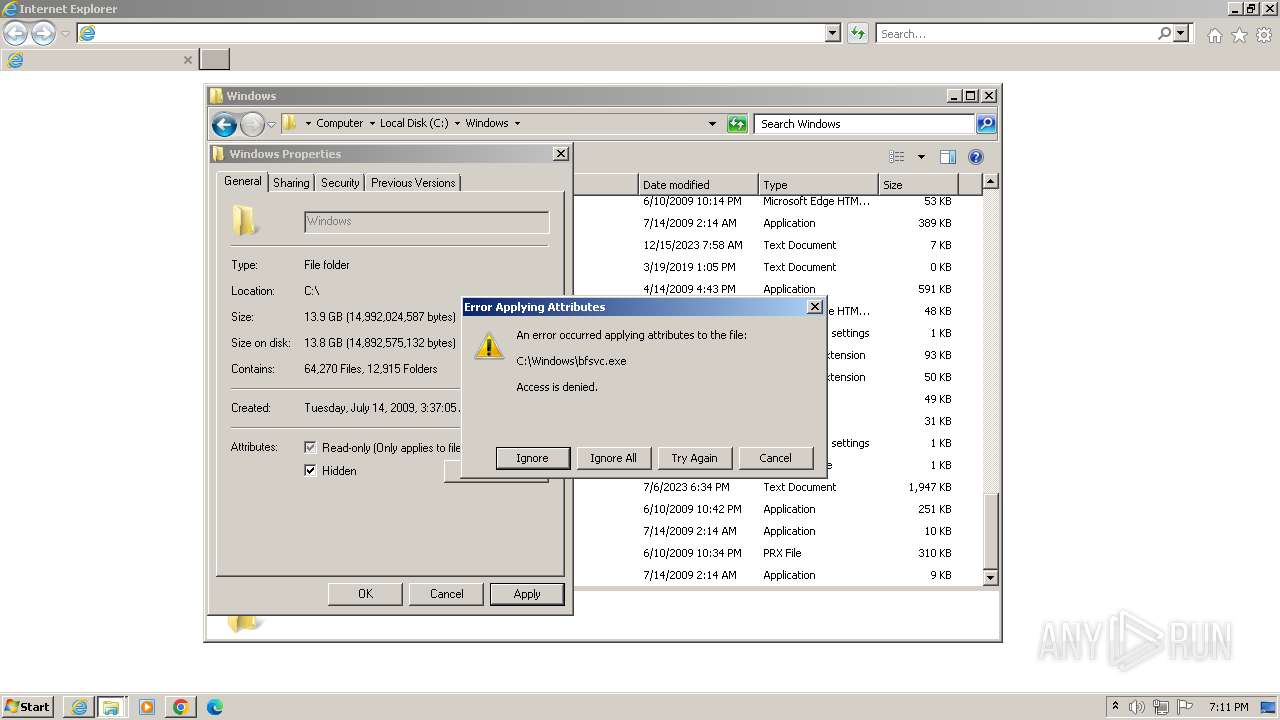Click in the Search Windows field
This screenshot has height=720, width=1280.
[x=865, y=124]
